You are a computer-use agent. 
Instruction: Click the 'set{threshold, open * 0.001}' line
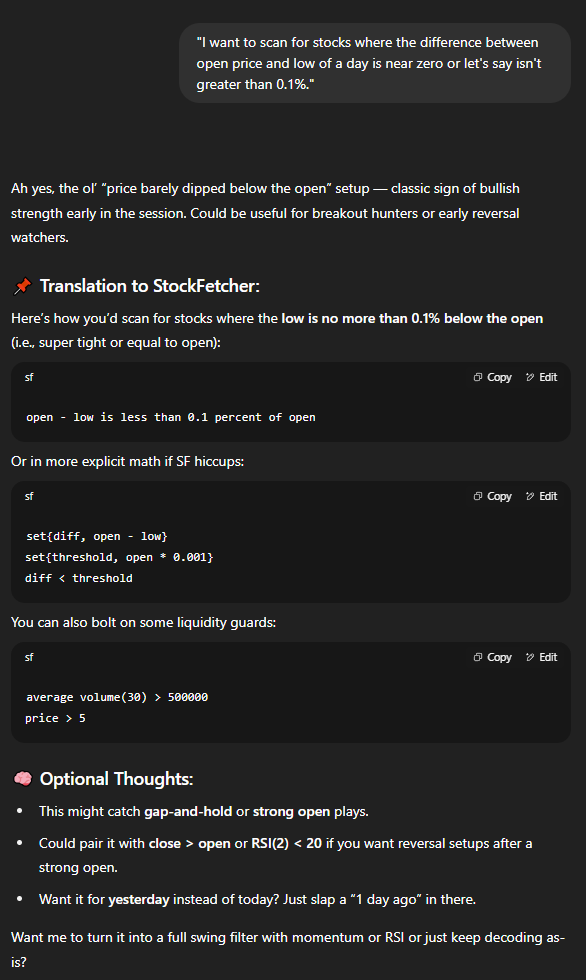tap(119, 557)
